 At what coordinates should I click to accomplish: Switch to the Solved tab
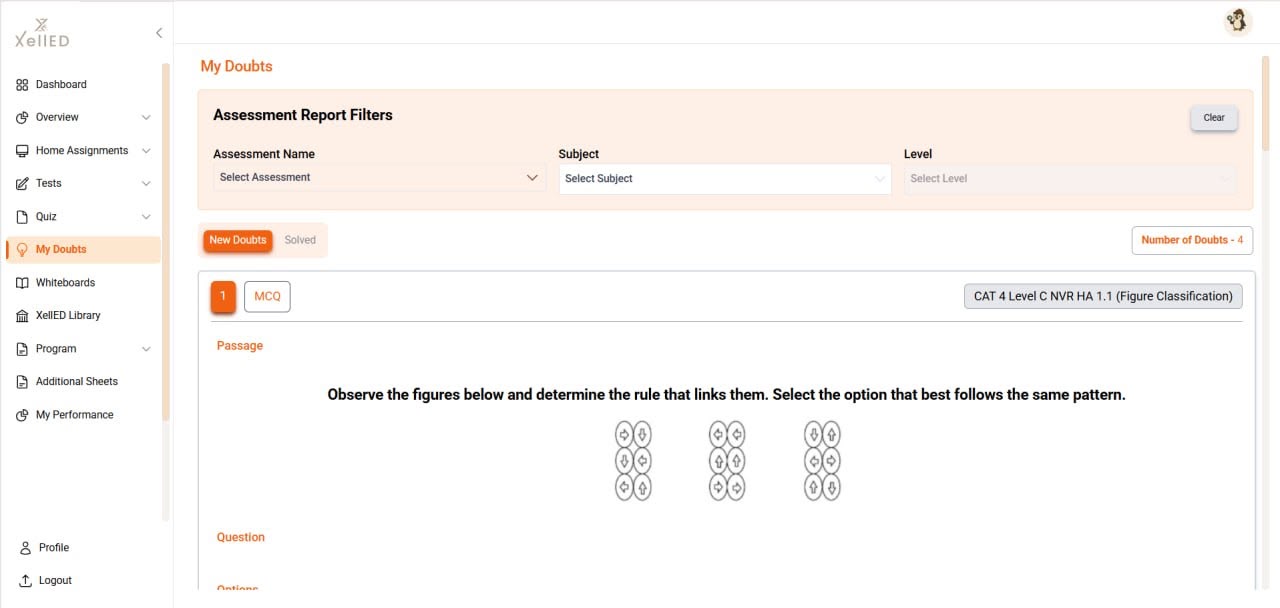point(300,240)
